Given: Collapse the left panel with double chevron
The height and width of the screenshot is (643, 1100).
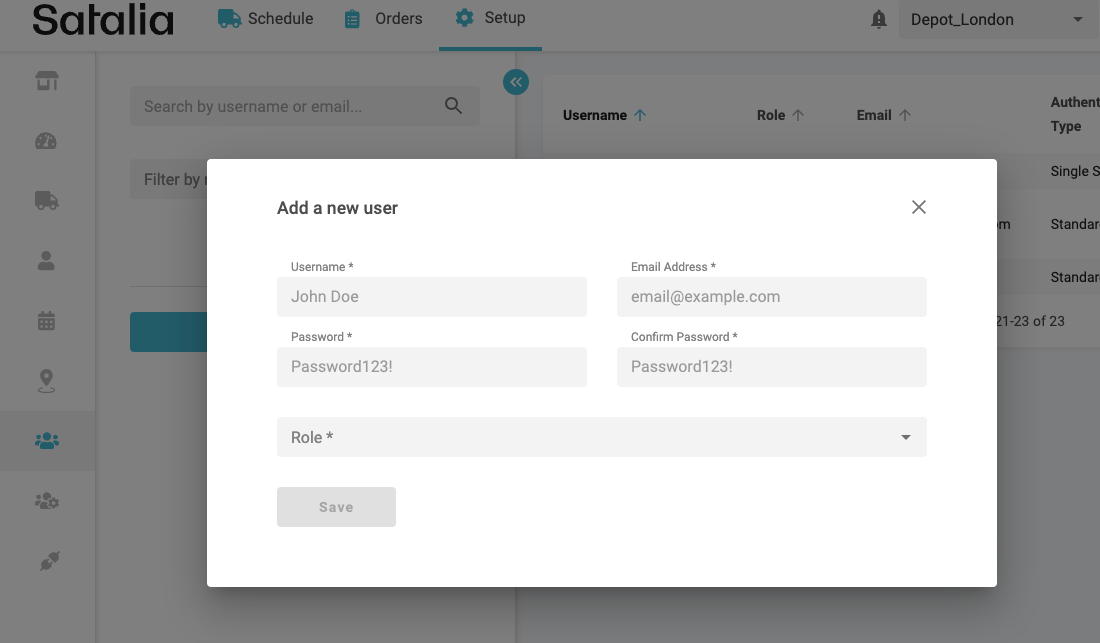Looking at the screenshot, I should 516,82.
